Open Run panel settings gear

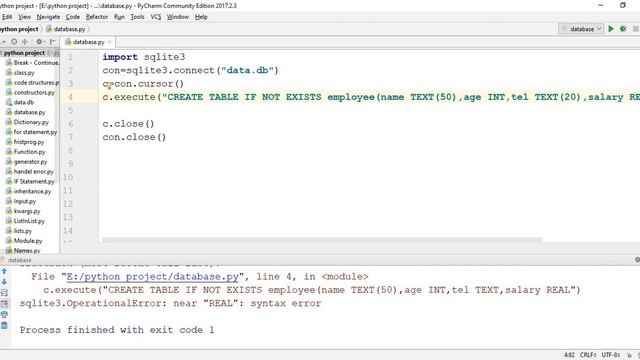tap(637, 260)
